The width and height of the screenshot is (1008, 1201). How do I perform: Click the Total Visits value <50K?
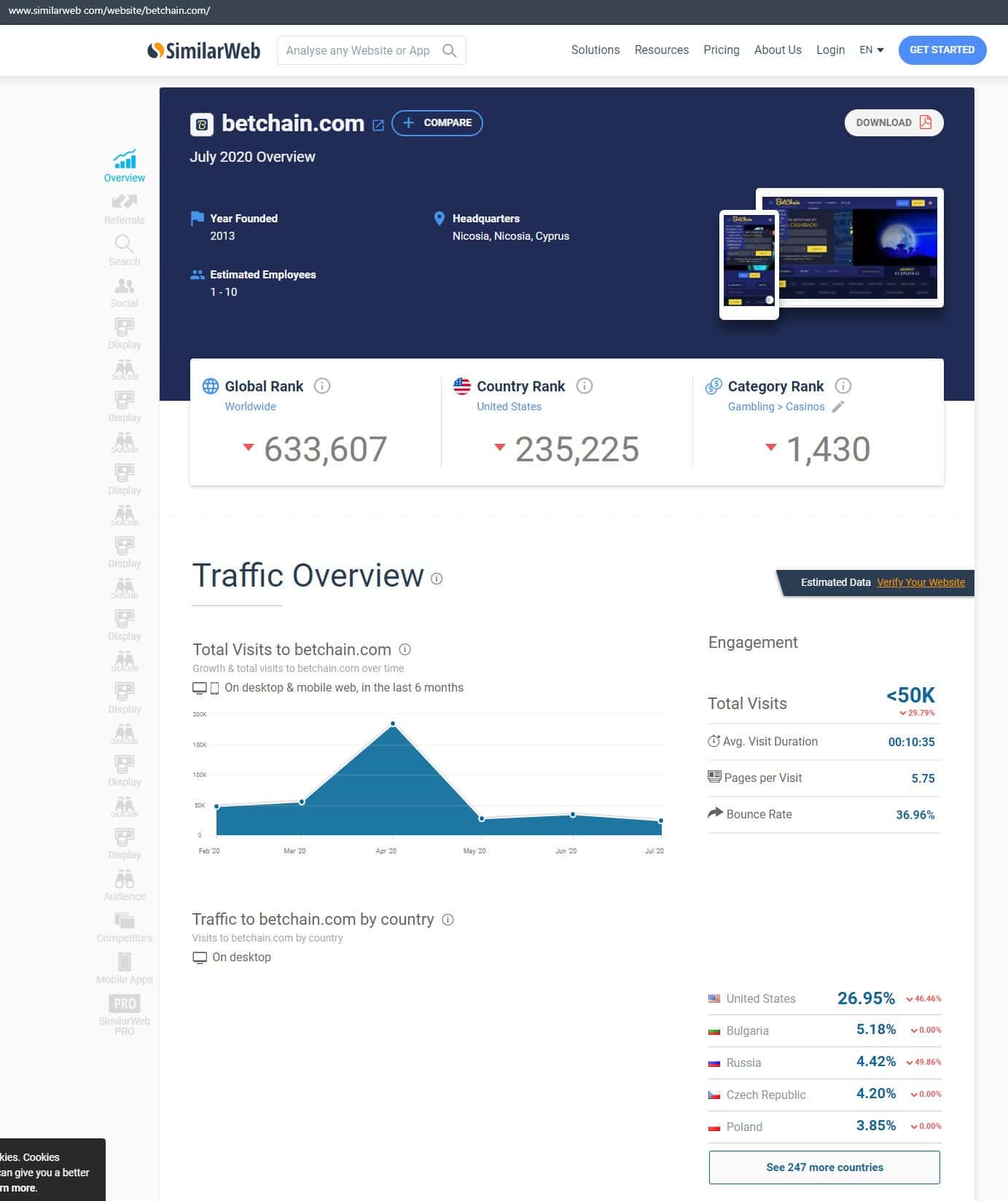910,695
